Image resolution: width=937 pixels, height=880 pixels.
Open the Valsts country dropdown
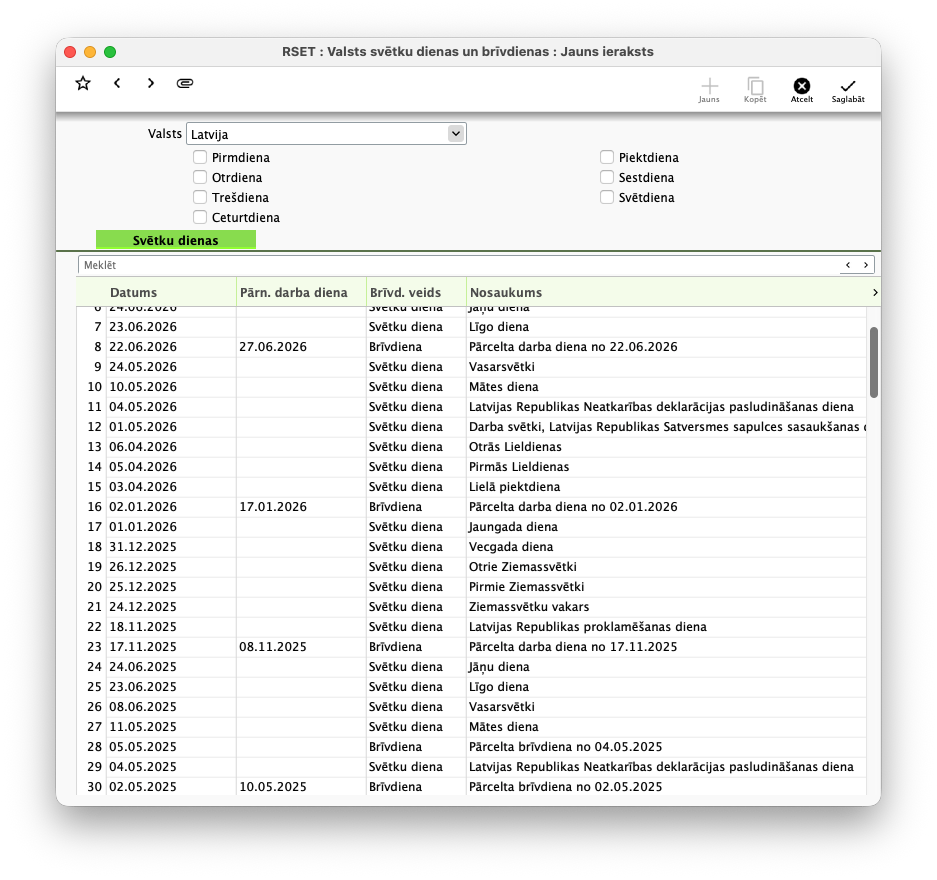point(326,134)
